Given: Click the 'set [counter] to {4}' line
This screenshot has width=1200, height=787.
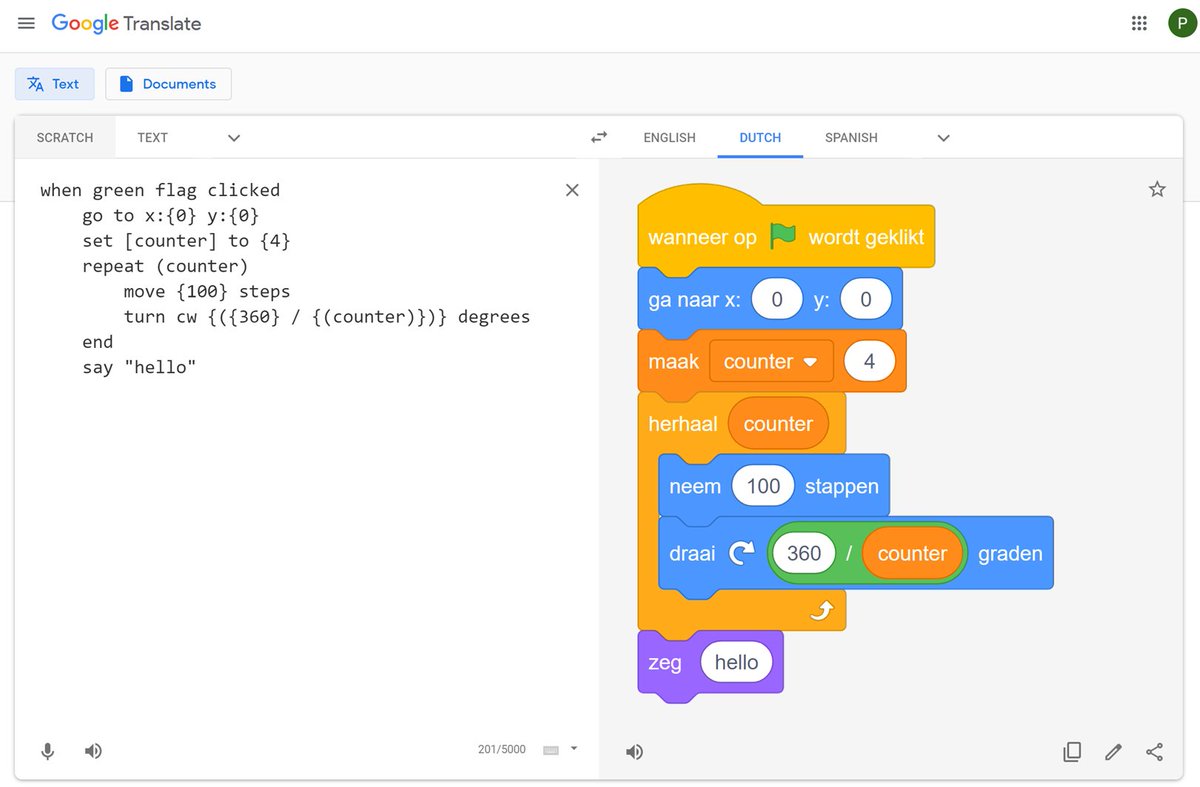Looking at the screenshot, I should tap(186, 241).
